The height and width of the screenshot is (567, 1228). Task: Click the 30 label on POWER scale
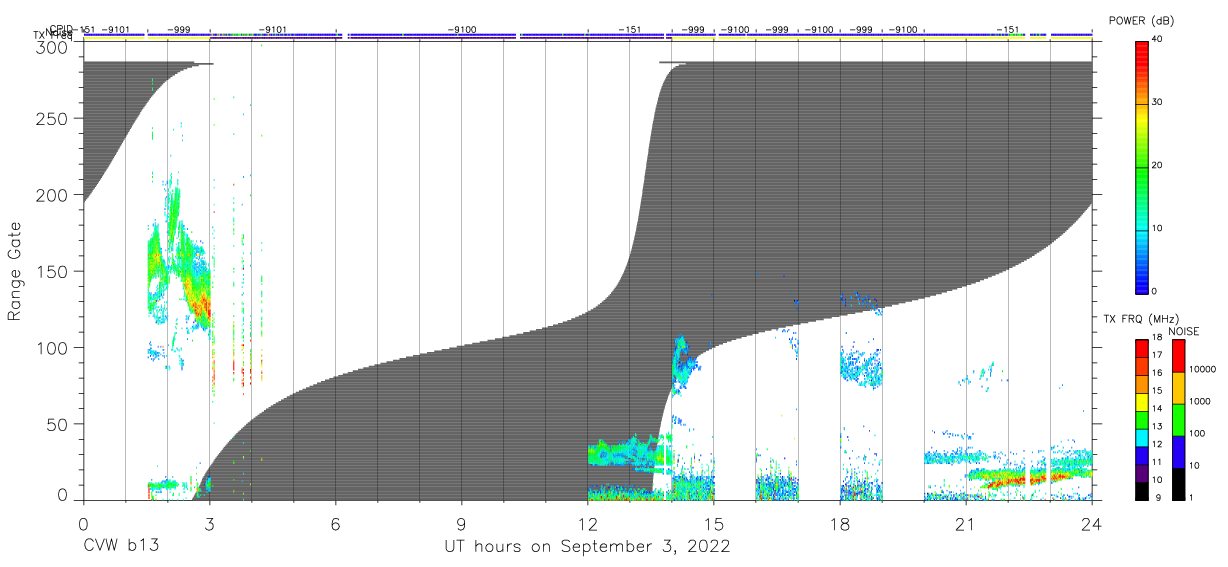click(1159, 102)
